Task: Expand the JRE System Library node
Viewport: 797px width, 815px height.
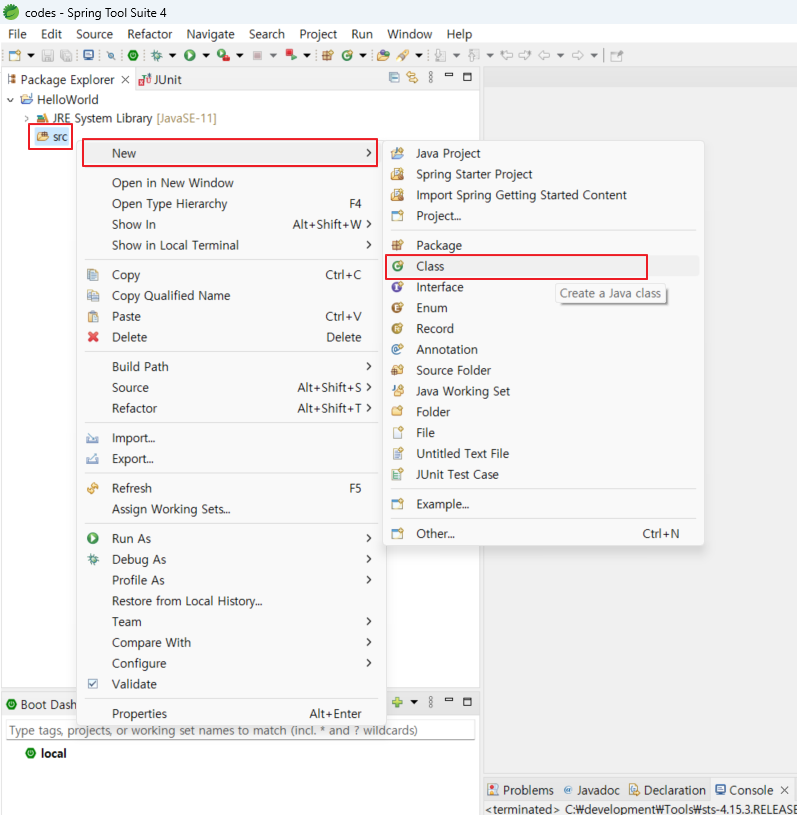Action: coord(26,119)
